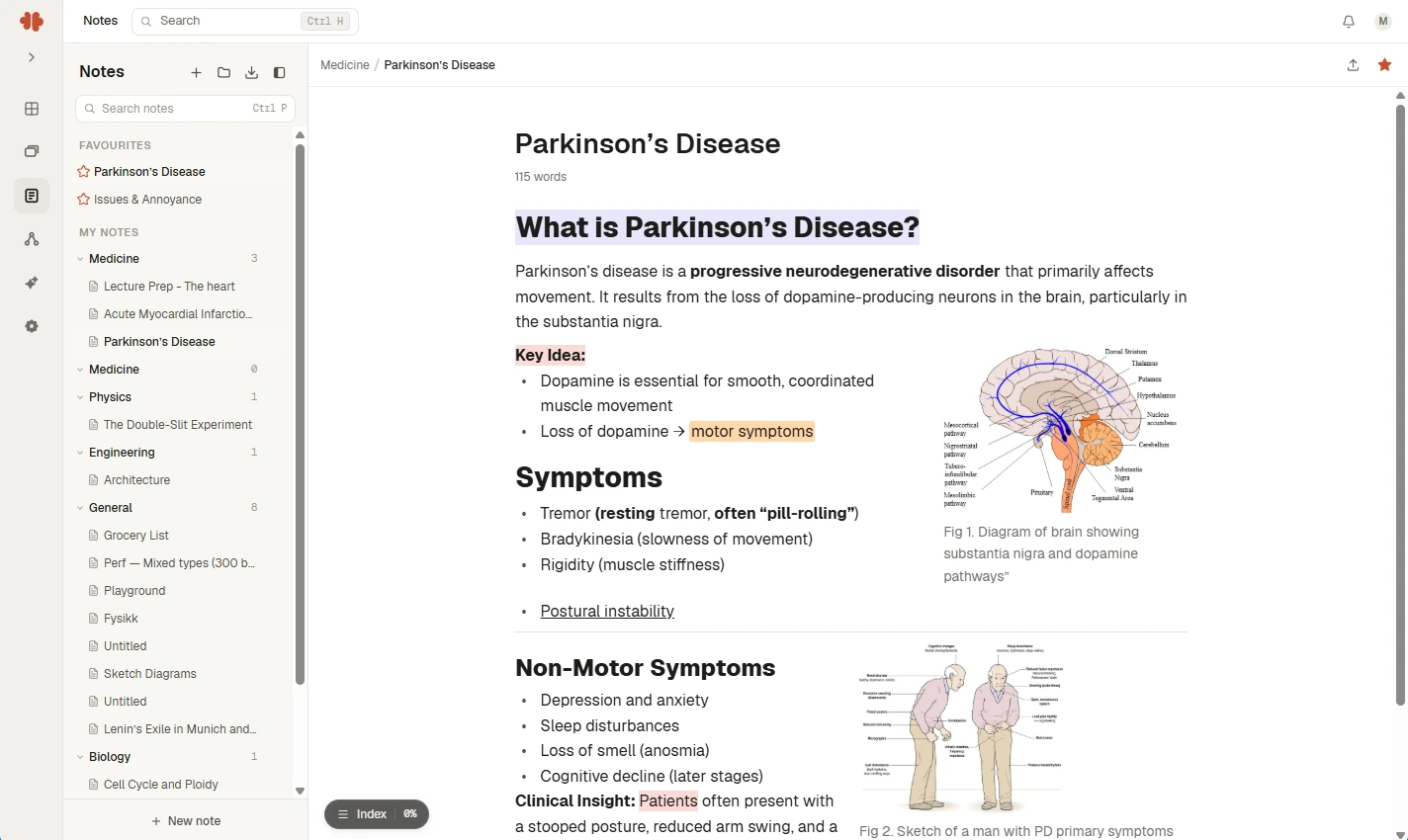
Task: Create a new note with the plus icon
Action: point(196,72)
